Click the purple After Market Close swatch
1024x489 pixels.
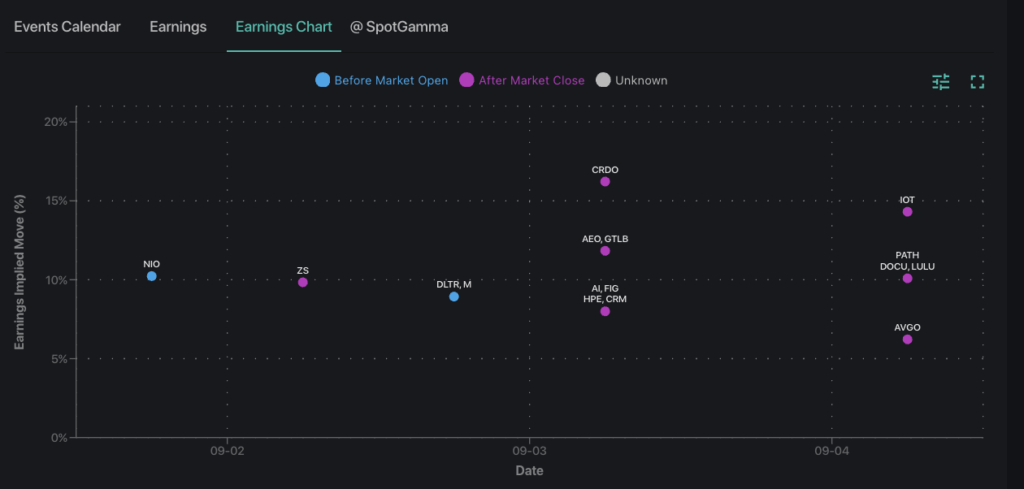click(466, 80)
